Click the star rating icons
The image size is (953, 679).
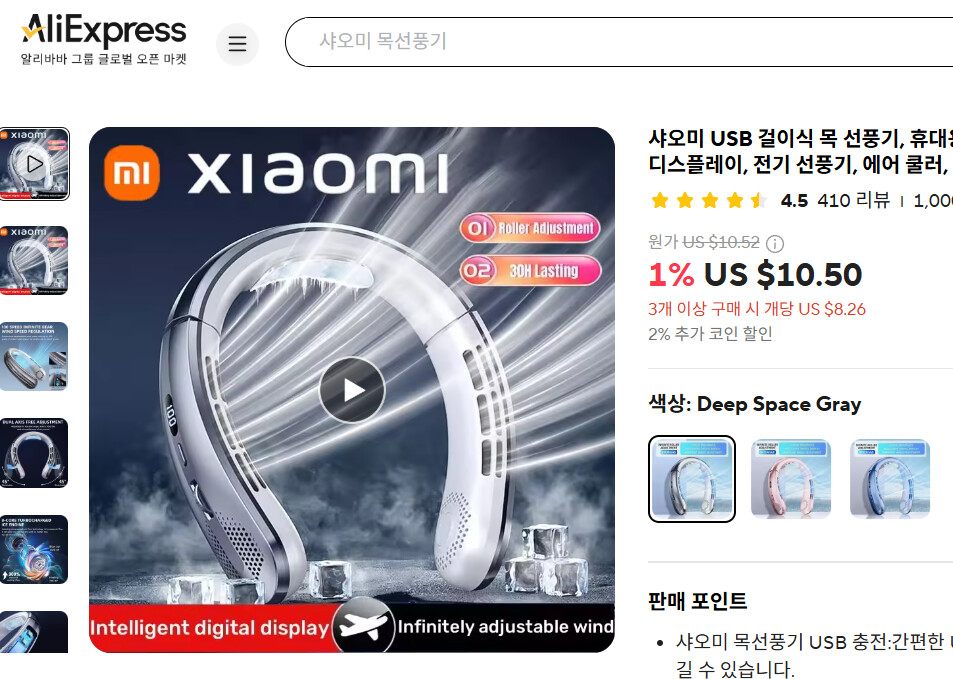(709, 200)
